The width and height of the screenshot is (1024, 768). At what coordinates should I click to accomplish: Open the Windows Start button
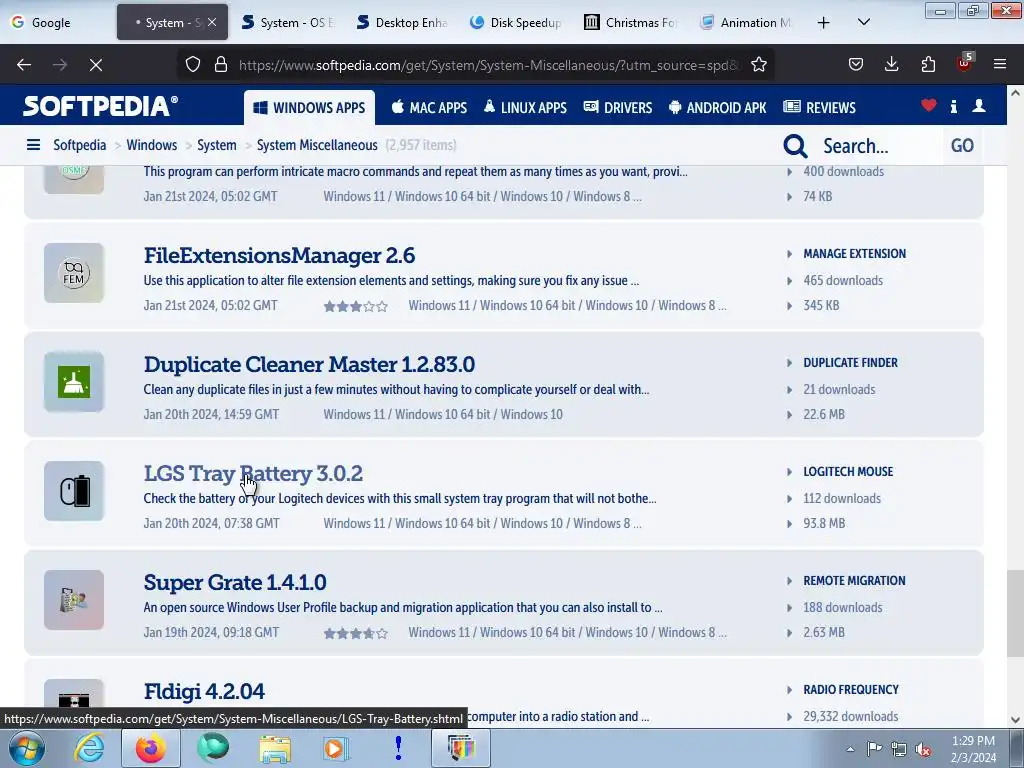26,748
